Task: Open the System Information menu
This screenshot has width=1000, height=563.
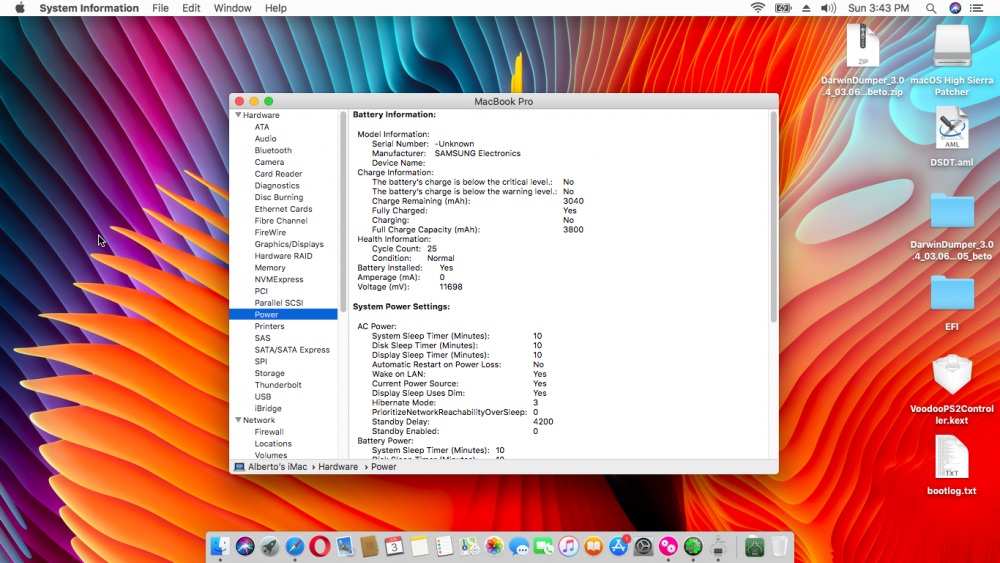Action: 89,8
